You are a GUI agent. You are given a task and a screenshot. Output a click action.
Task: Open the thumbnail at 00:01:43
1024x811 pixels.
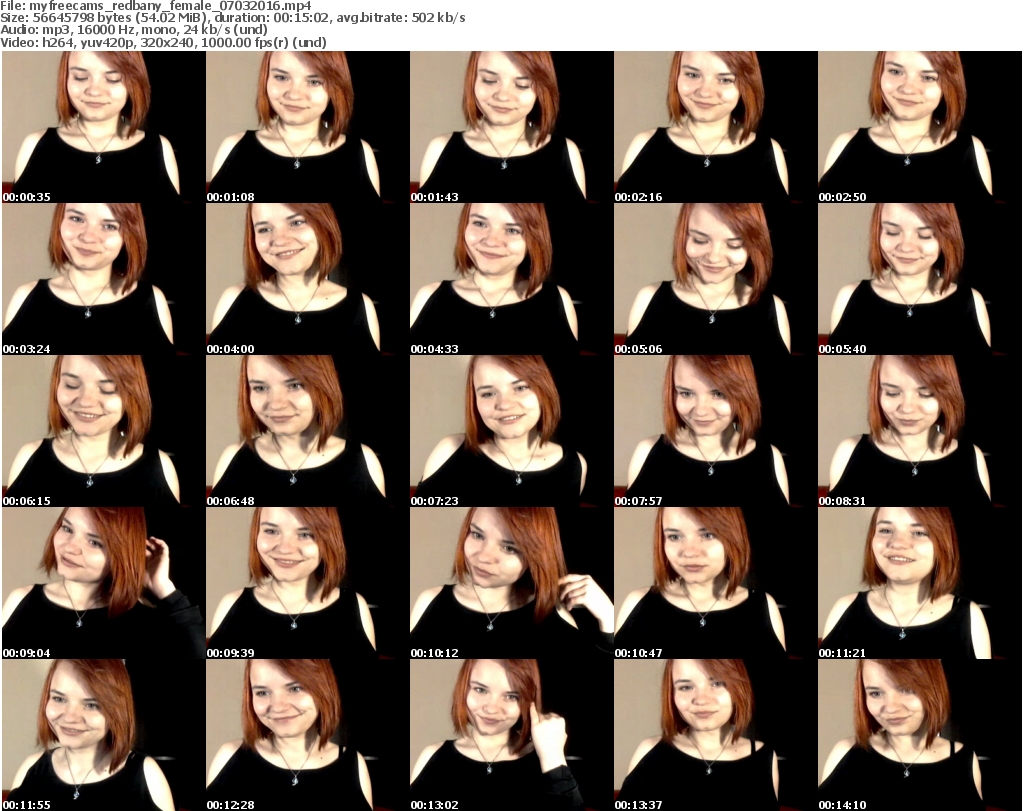pyautogui.click(x=510, y=127)
